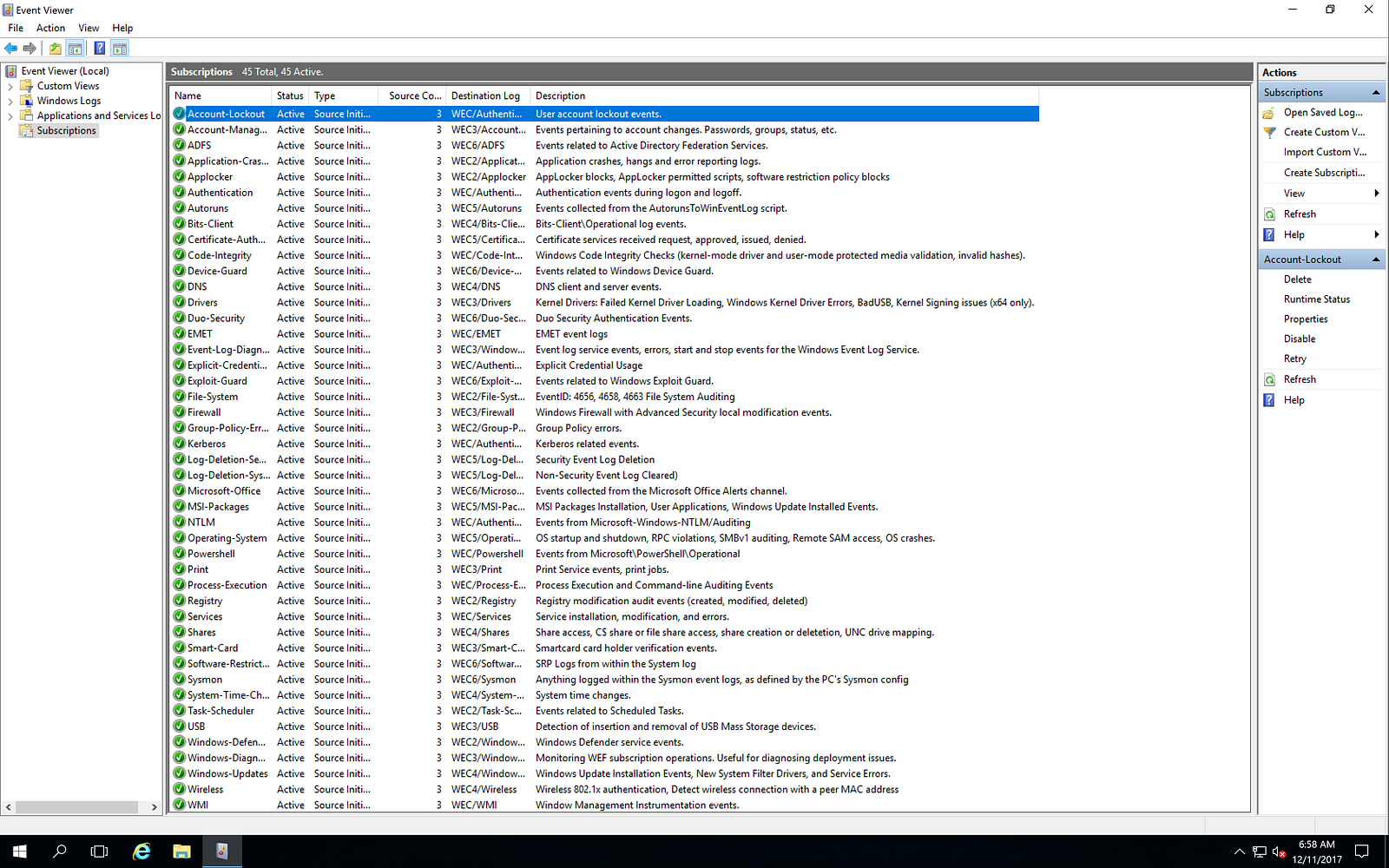Expand Windows Logs tree node
Viewport: 1389px width, 868px height.
pyautogui.click(x=10, y=101)
